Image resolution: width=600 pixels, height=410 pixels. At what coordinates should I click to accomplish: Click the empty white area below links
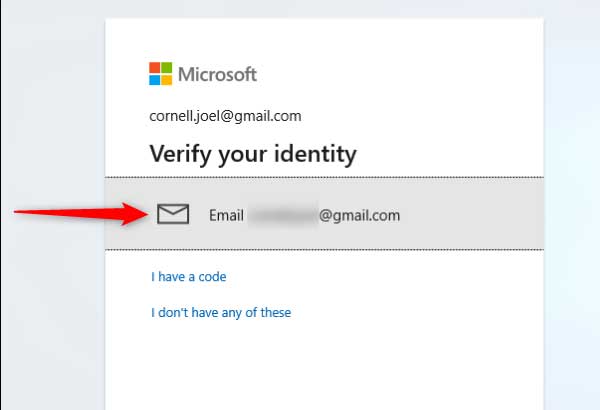(324, 366)
